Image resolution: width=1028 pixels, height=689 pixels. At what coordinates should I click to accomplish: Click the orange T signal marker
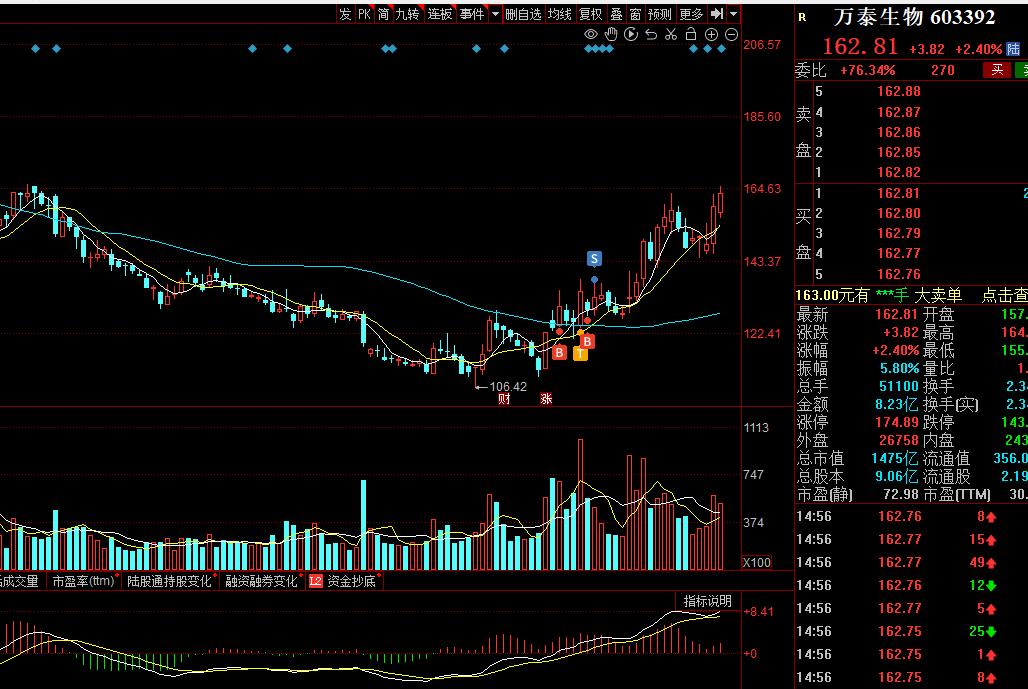580,354
